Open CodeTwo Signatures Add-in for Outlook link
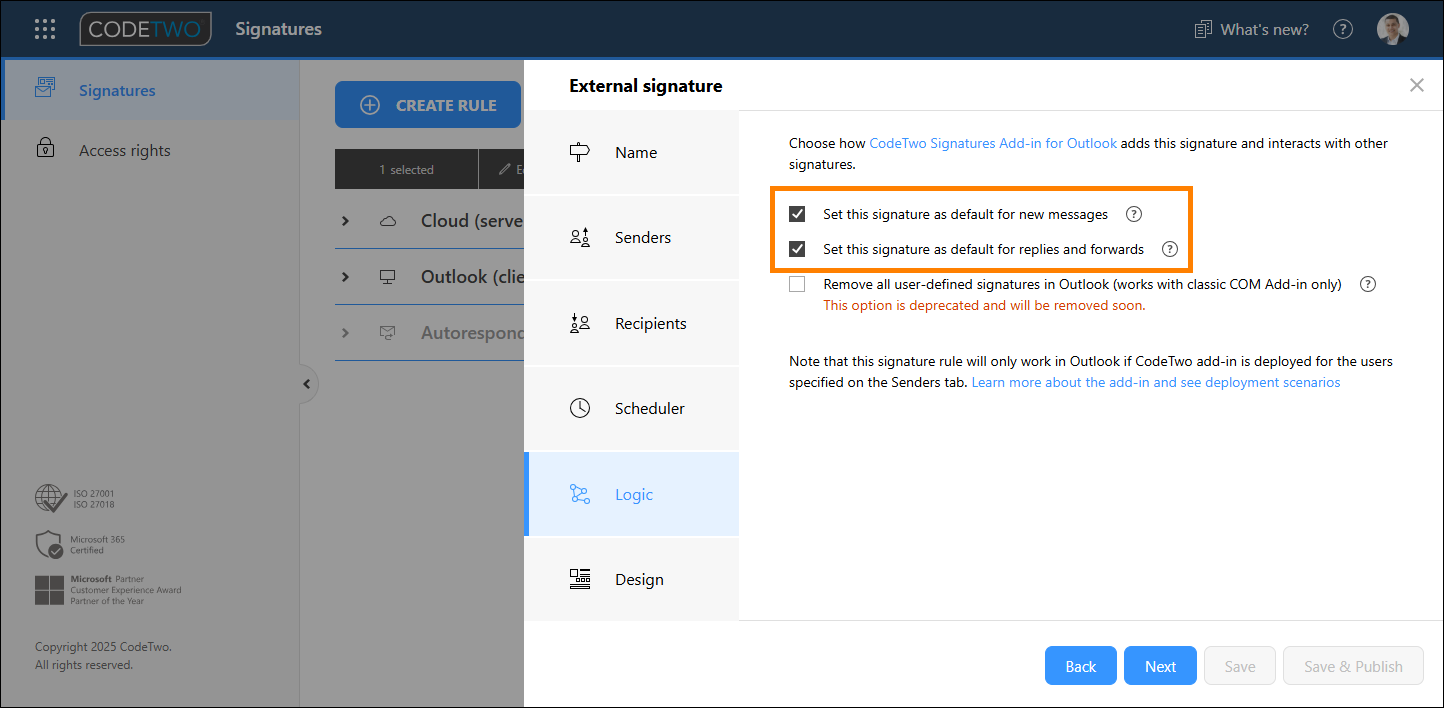Screen dimensions: 1444x708 993,143
